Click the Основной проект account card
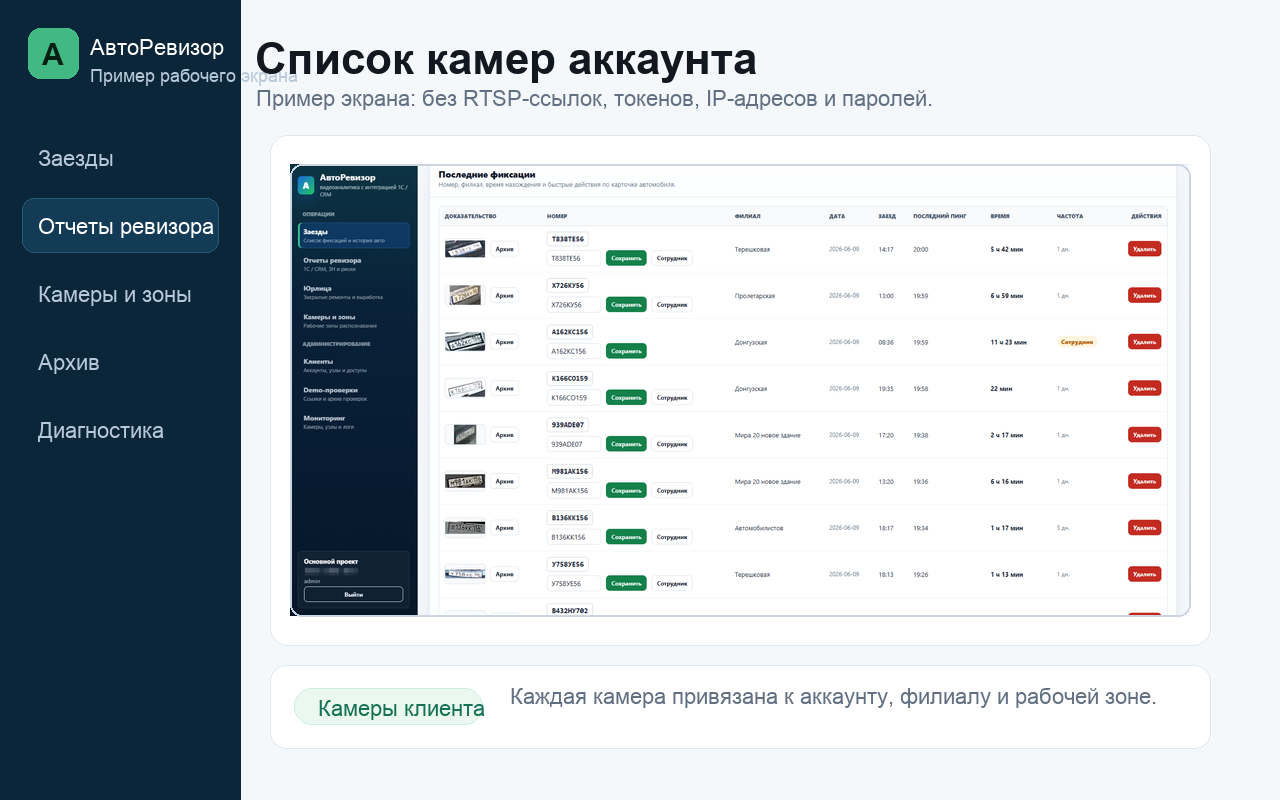Image resolution: width=1280 pixels, height=800 pixels. click(353, 579)
